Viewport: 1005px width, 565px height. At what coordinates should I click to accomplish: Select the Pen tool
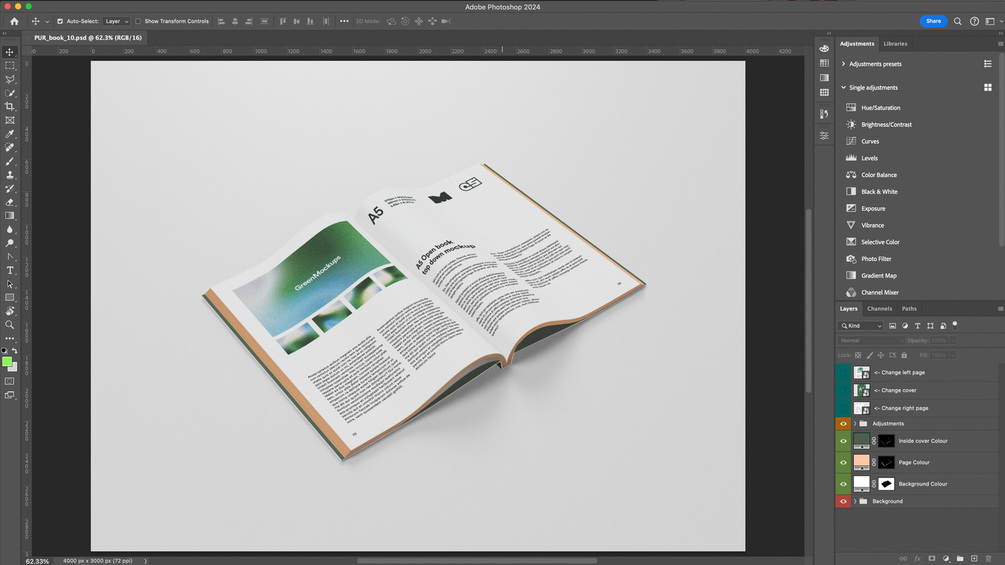[x=10, y=256]
